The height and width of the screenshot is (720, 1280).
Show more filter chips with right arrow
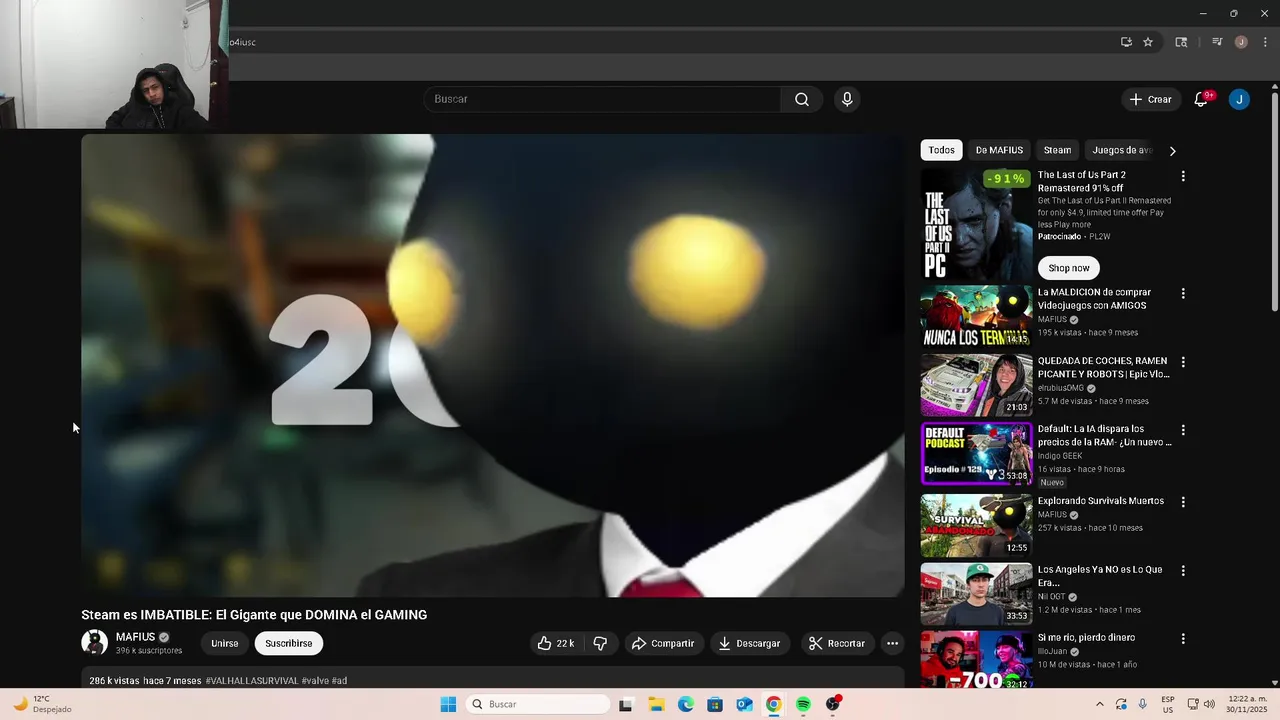(x=1172, y=151)
